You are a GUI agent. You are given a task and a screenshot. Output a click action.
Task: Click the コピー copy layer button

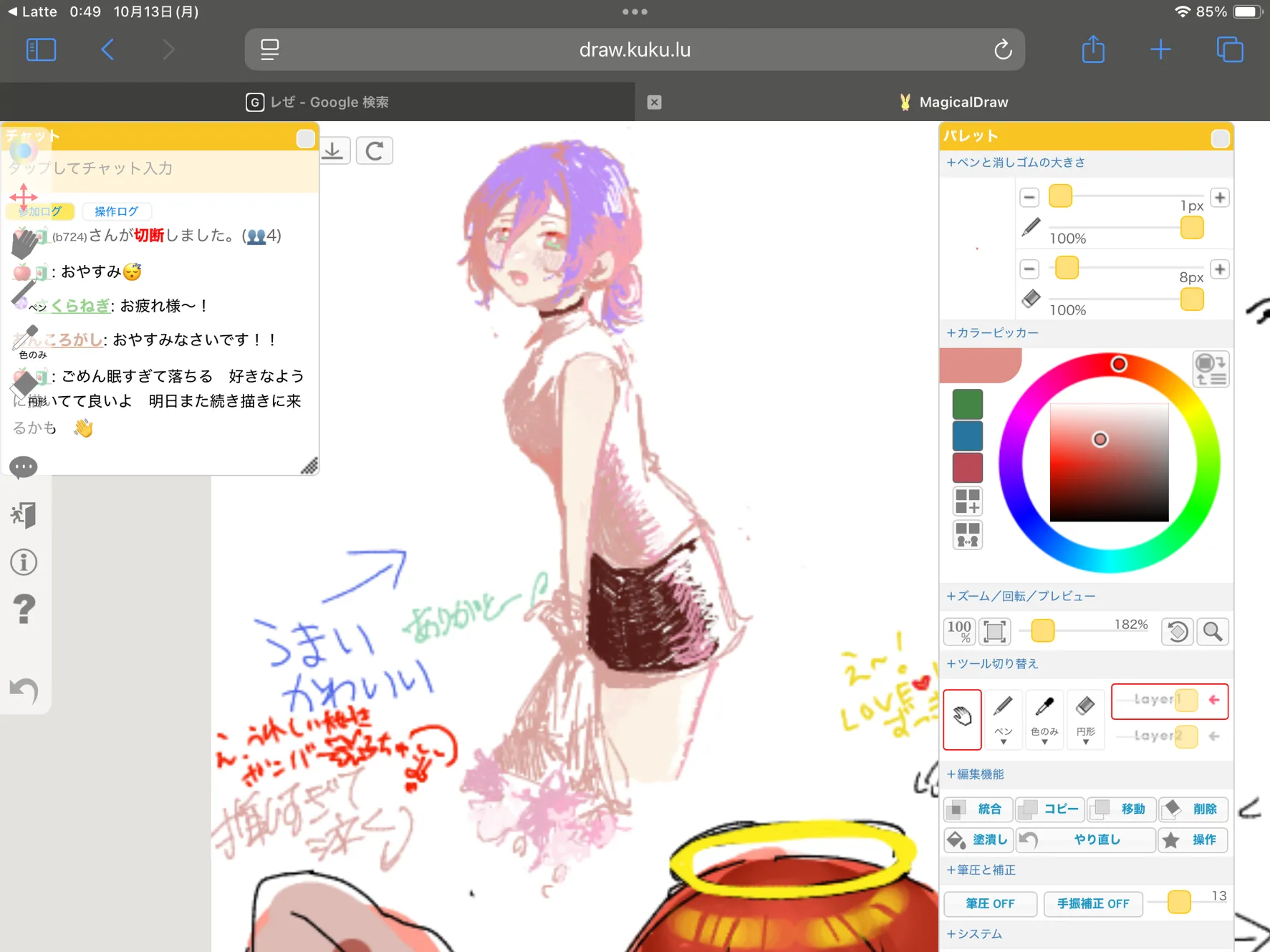[x=1049, y=809]
